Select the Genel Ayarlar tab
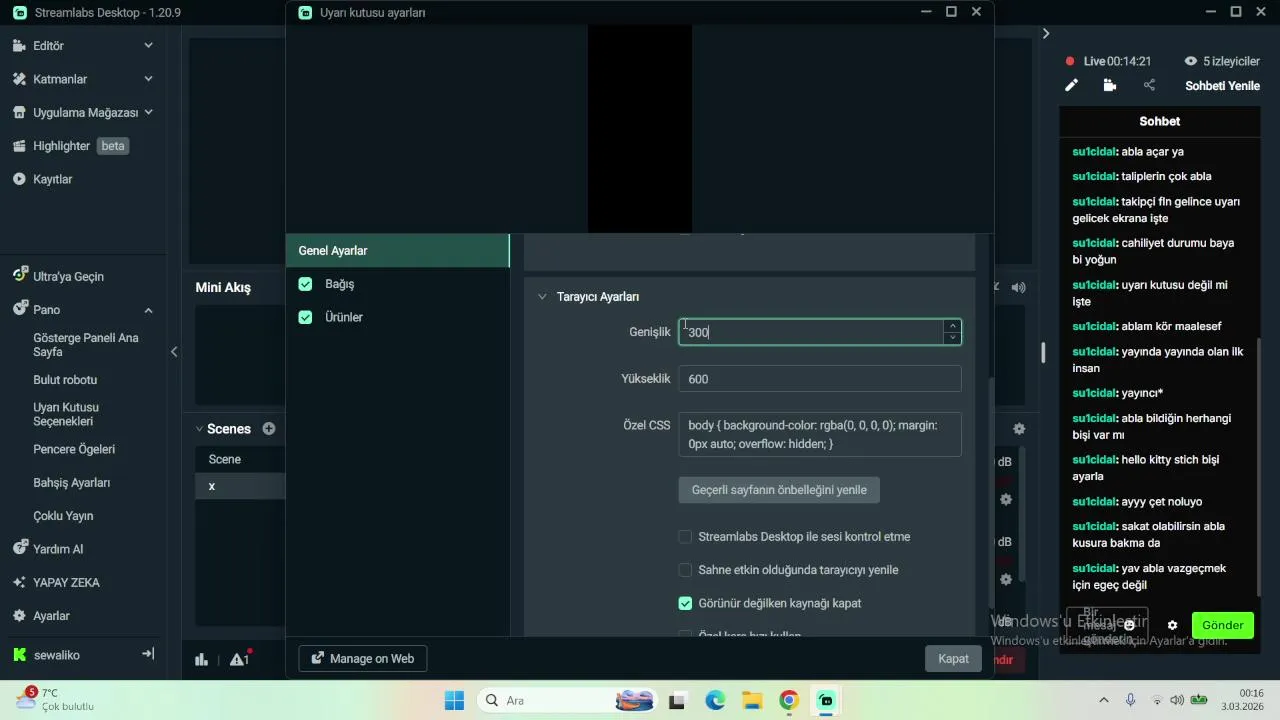This screenshot has width=1280, height=720. point(397,250)
